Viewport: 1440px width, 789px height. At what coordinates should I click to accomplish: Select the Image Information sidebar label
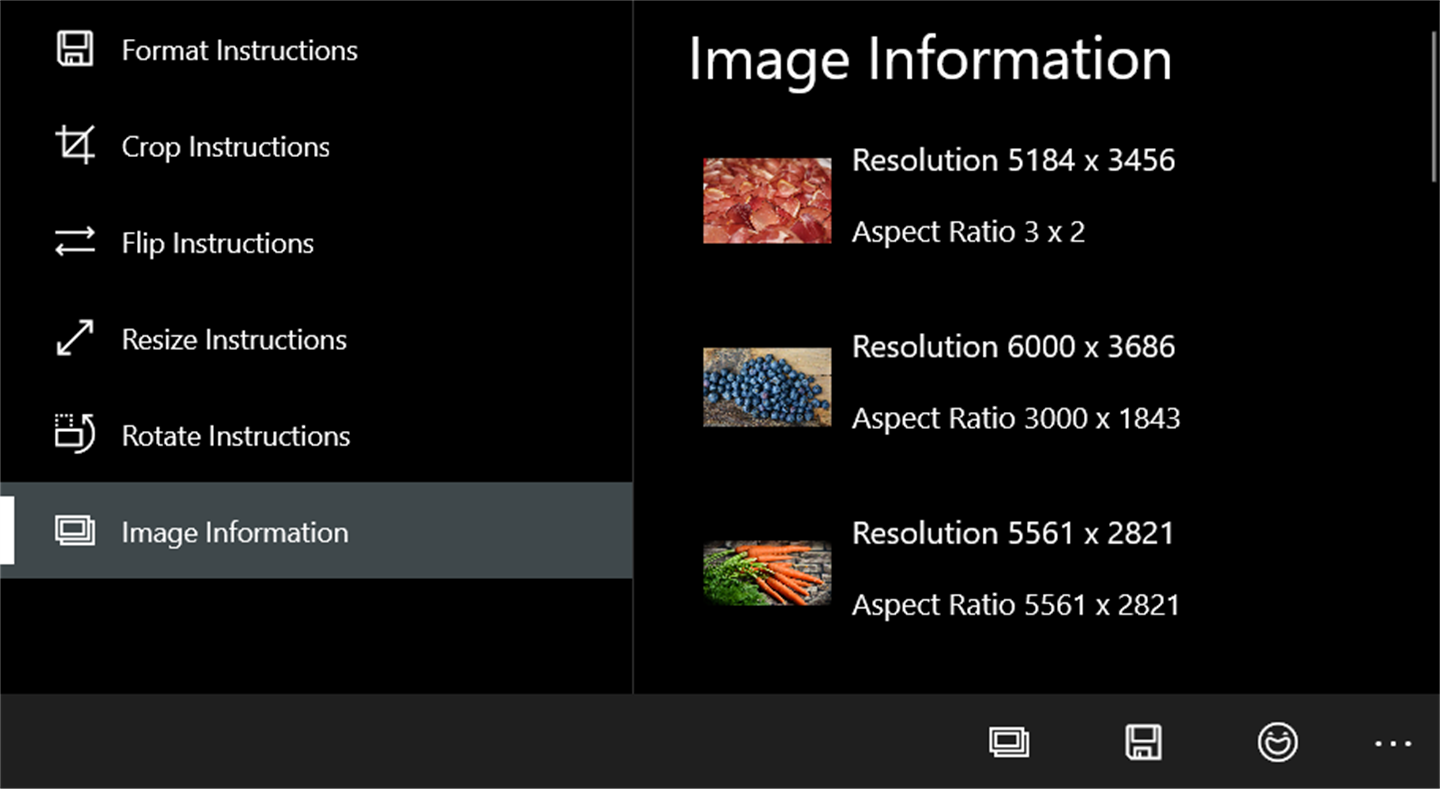click(x=235, y=532)
